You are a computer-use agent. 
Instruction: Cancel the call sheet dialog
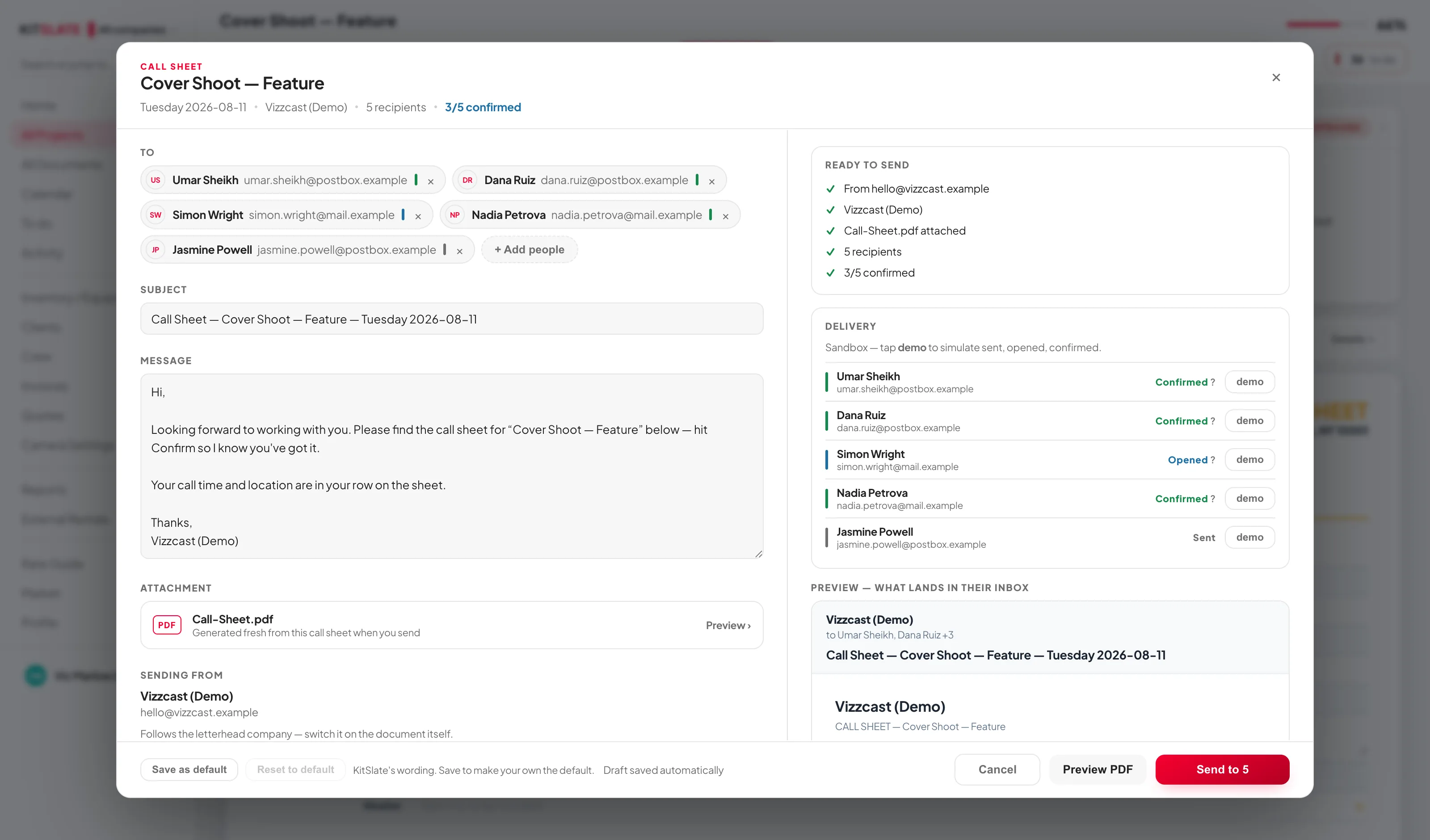click(997, 769)
